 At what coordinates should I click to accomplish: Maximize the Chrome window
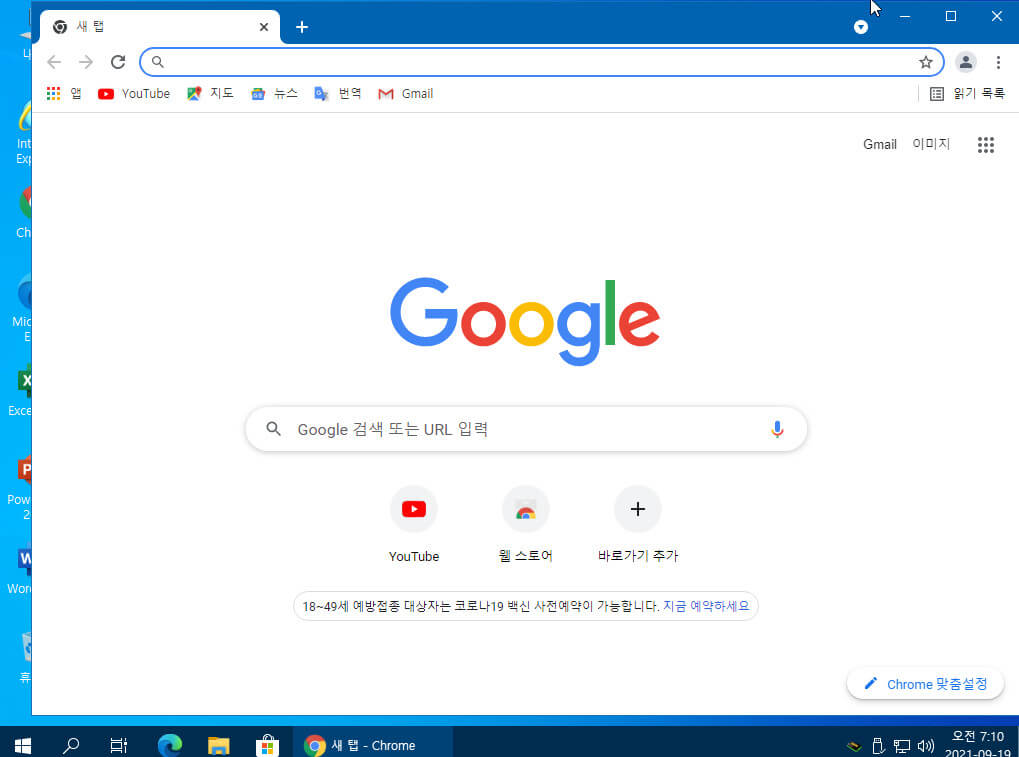pos(950,16)
